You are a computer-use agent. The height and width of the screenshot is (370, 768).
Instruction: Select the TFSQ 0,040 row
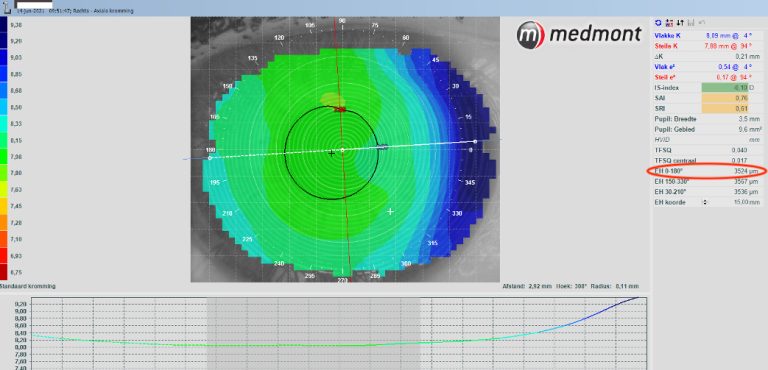tap(708, 149)
